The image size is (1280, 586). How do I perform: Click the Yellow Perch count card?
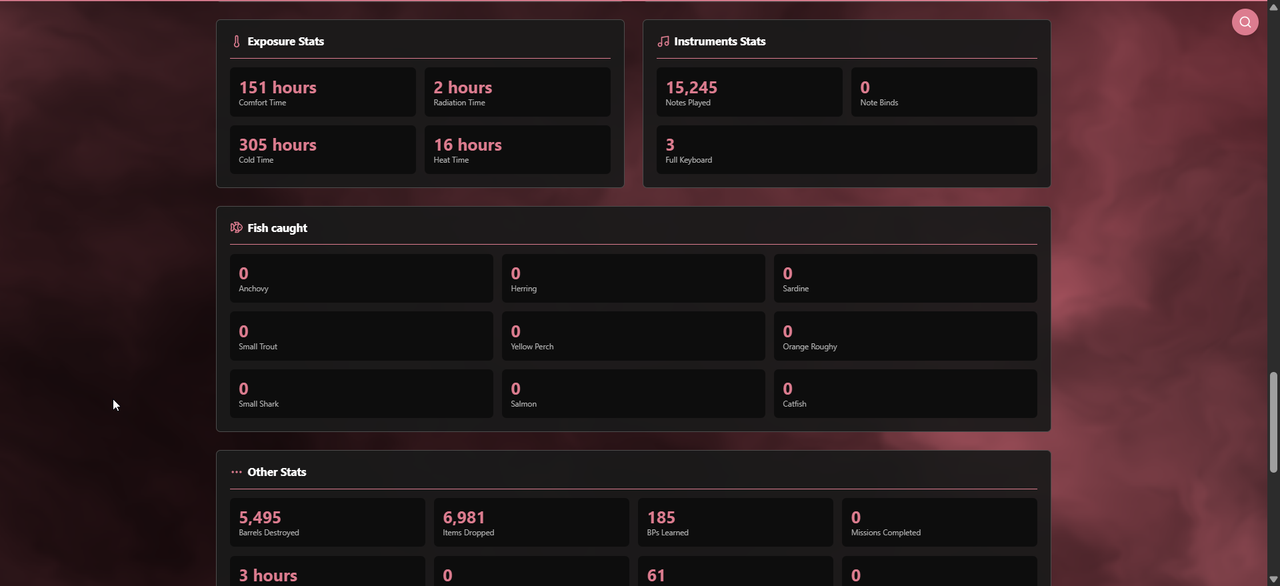coord(633,336)
